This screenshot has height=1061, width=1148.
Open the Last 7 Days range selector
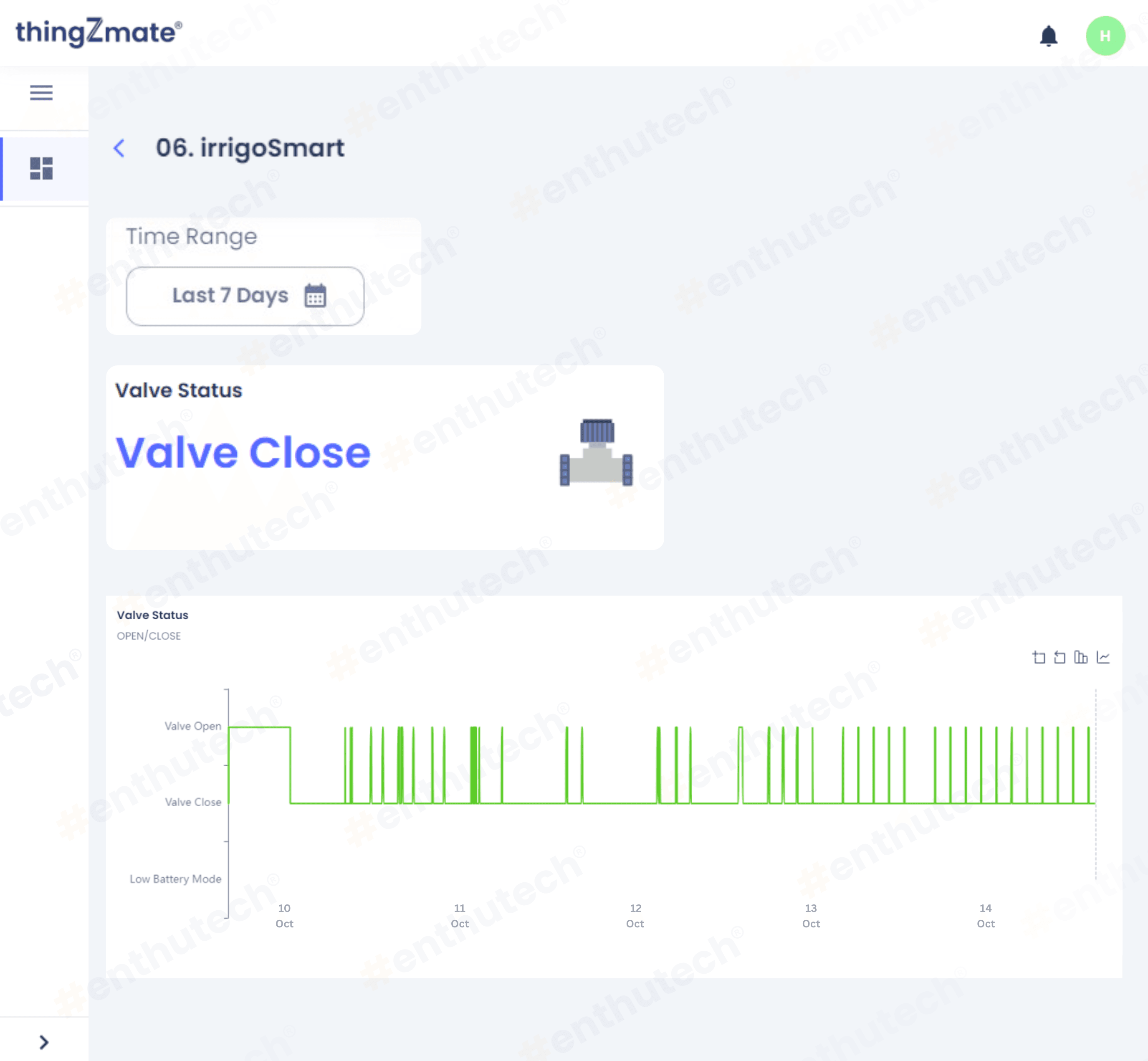tap(230, 296)
